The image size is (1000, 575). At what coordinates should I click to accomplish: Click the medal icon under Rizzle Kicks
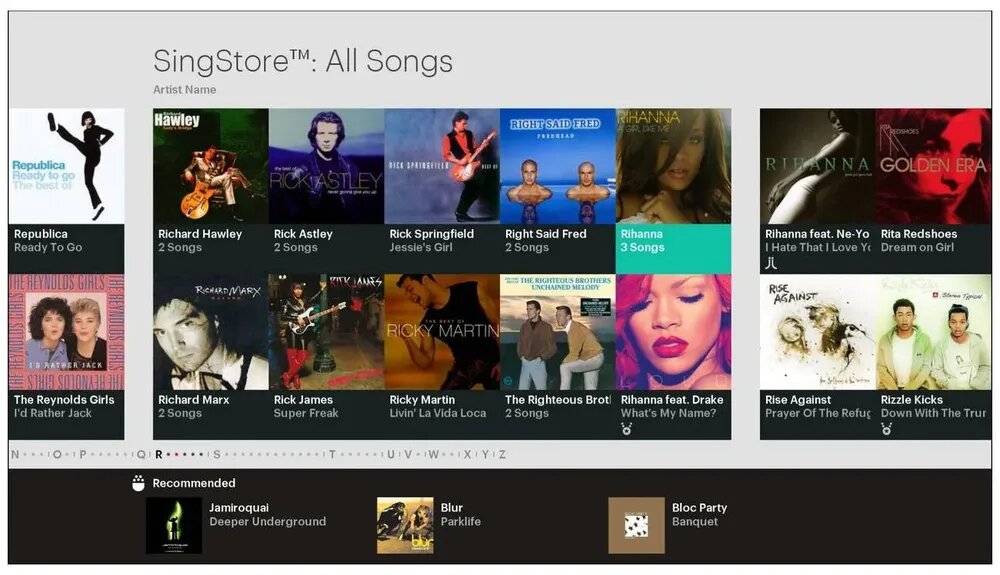tap(886, 429)
